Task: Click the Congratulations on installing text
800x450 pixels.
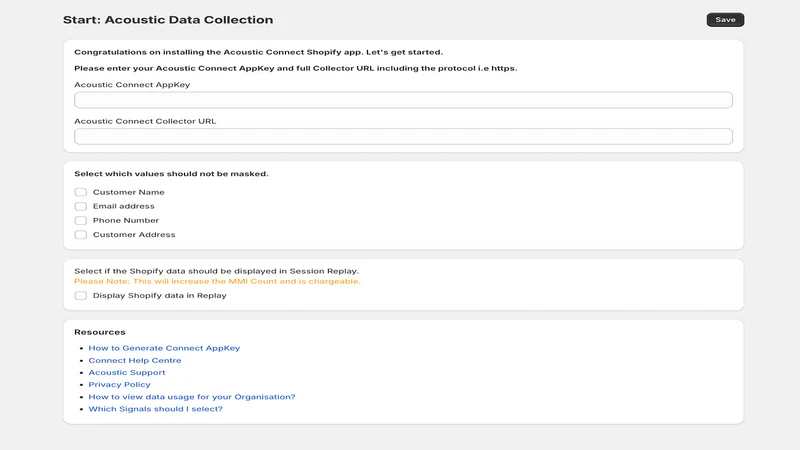Action: point(258,52)
